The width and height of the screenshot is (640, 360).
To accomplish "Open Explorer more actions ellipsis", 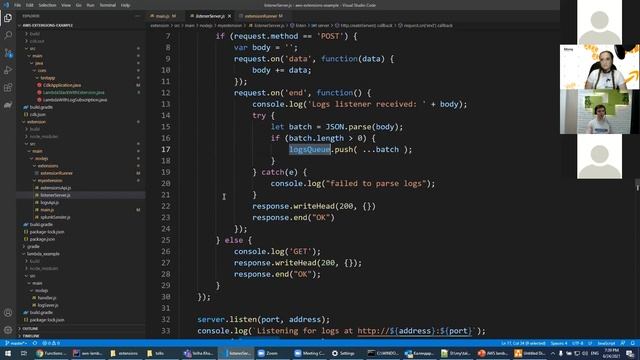I will click(x=138, y=16).
